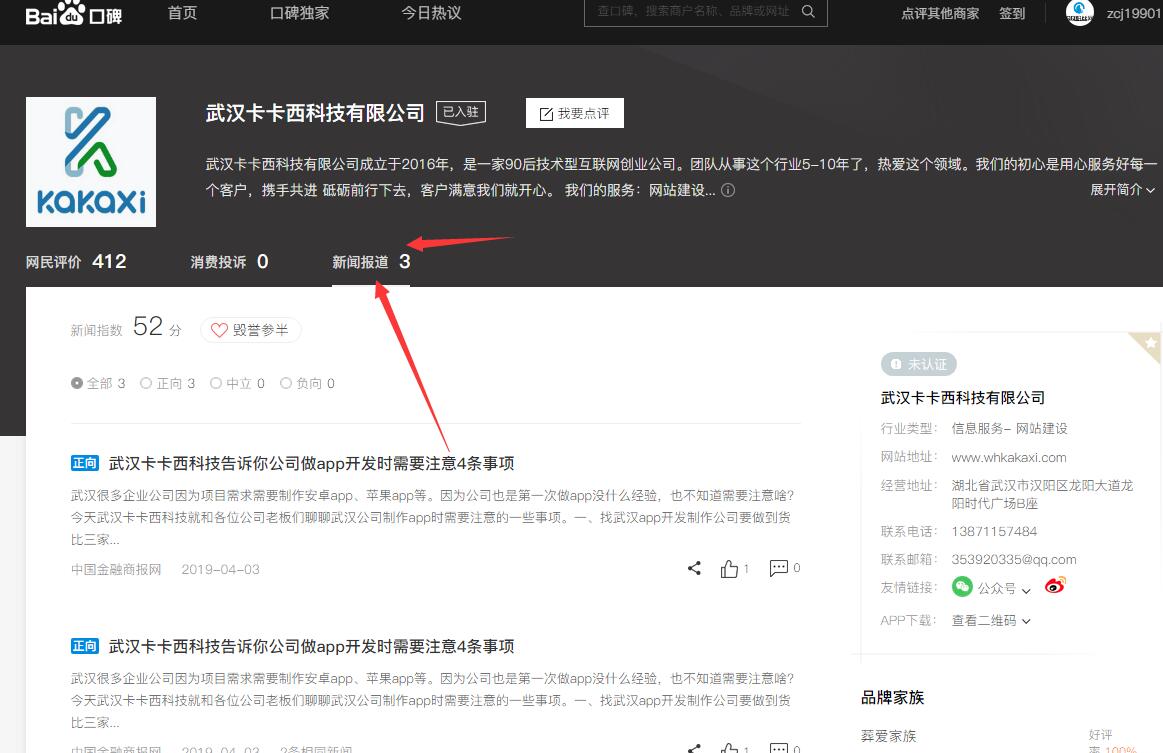This screenshot has width=1163, height=753.
Task: Open comments on first news article
Action: coord(779,568)
